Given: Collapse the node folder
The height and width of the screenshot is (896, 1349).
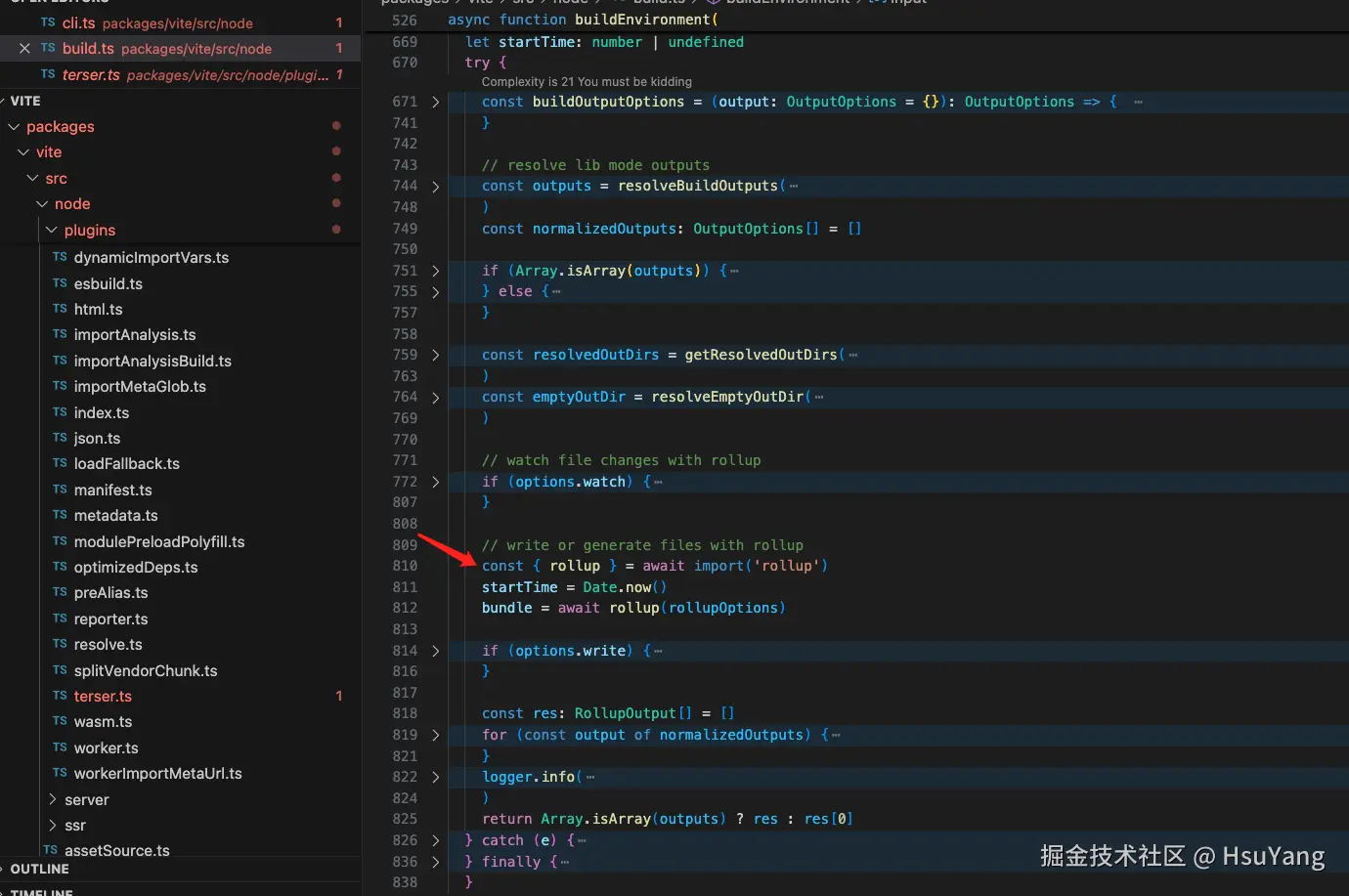Looking at the screenshot, I should (x=42, y=203).
